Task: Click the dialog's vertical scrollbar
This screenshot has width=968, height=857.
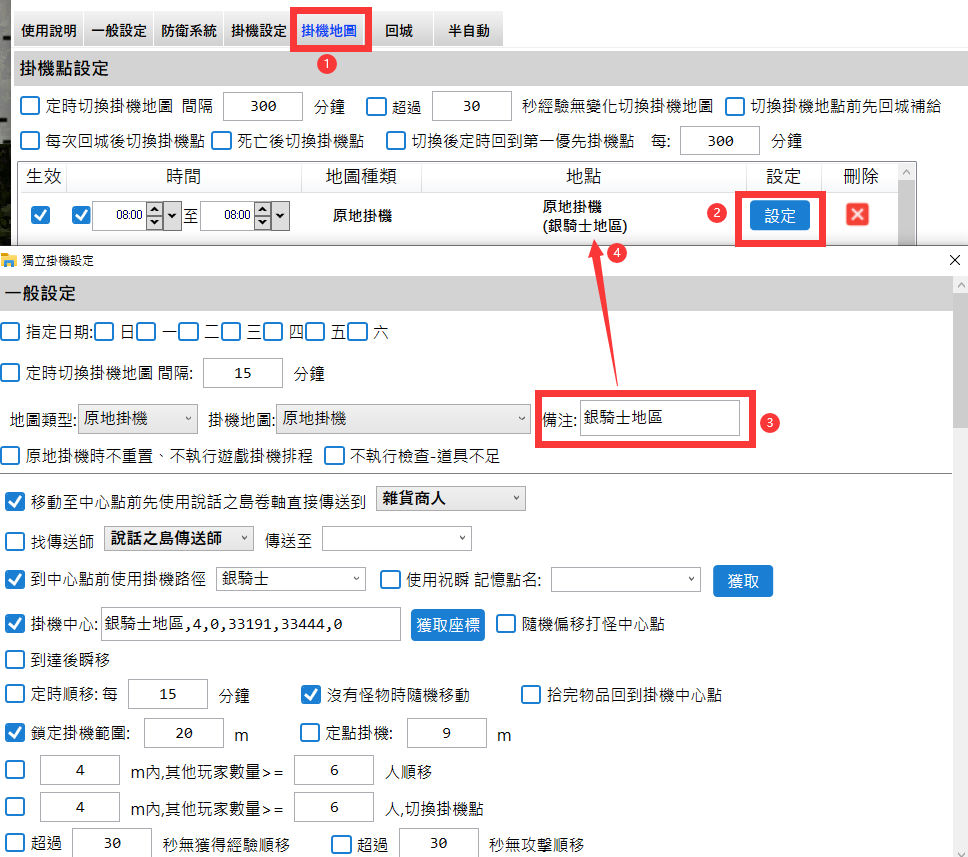Action: tap(960, 380)
